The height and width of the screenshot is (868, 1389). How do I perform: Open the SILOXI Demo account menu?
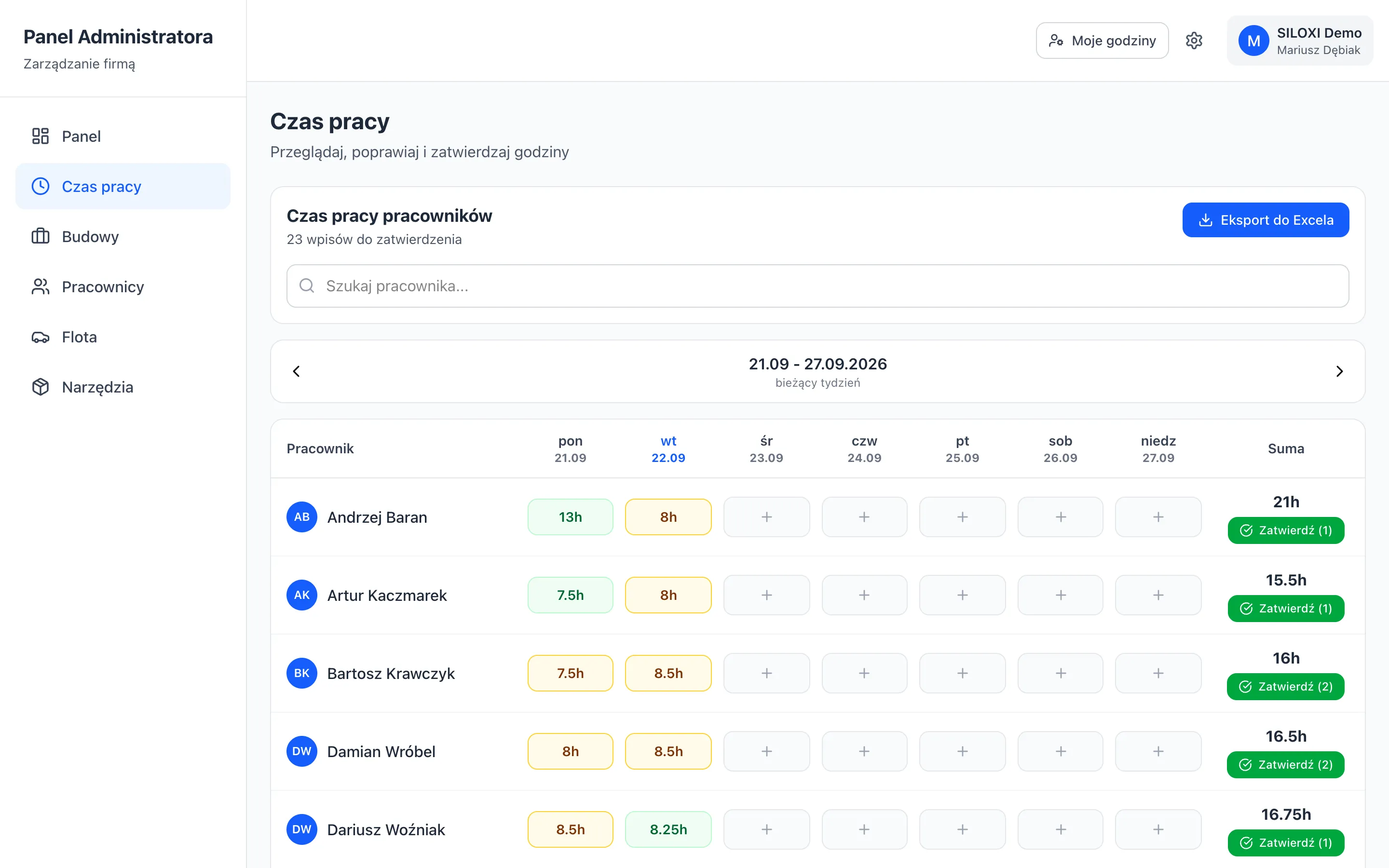click(1300, 41)
